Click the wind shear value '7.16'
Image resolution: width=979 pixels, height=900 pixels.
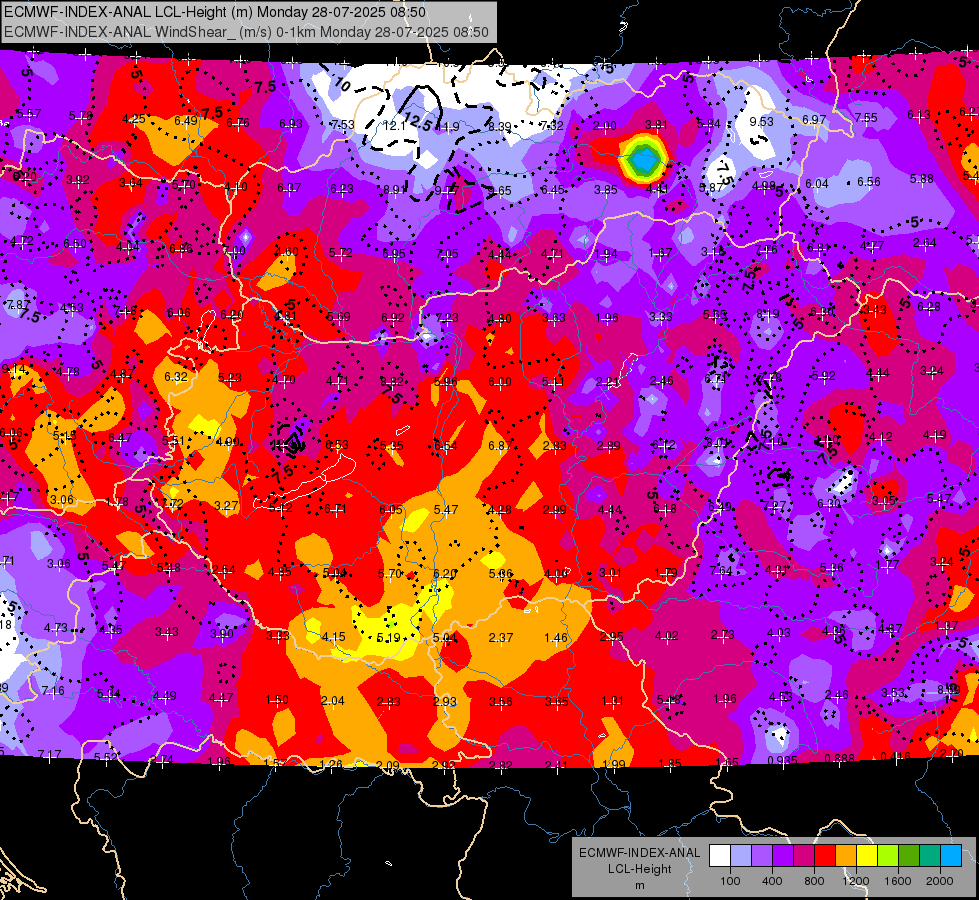[52, 691]
